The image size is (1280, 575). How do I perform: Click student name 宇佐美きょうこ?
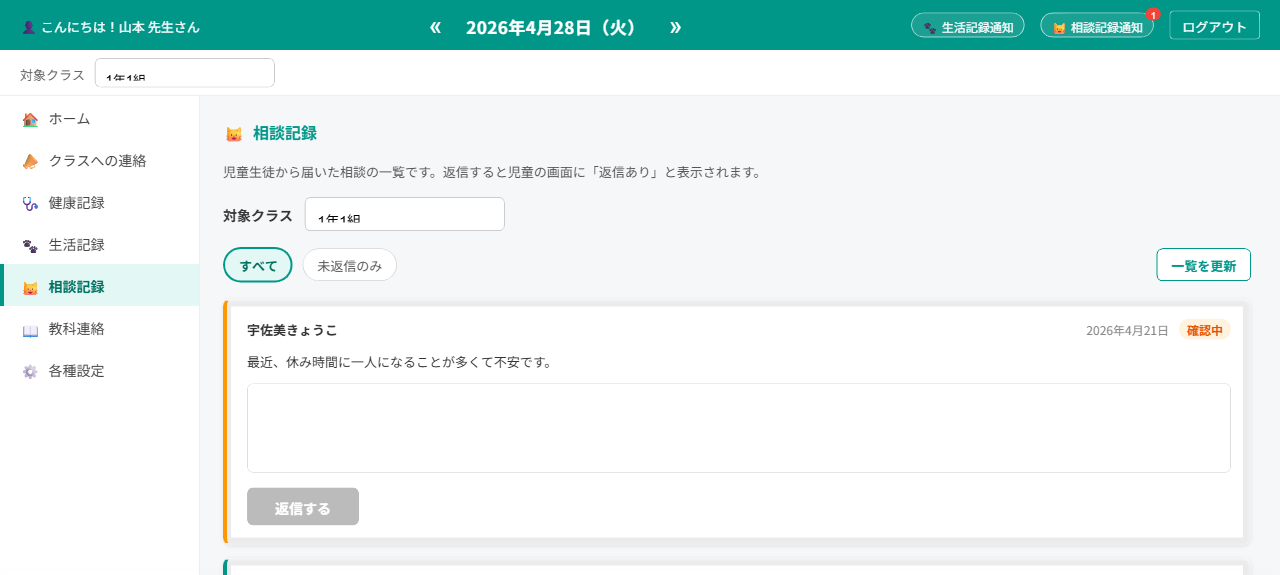292,330
